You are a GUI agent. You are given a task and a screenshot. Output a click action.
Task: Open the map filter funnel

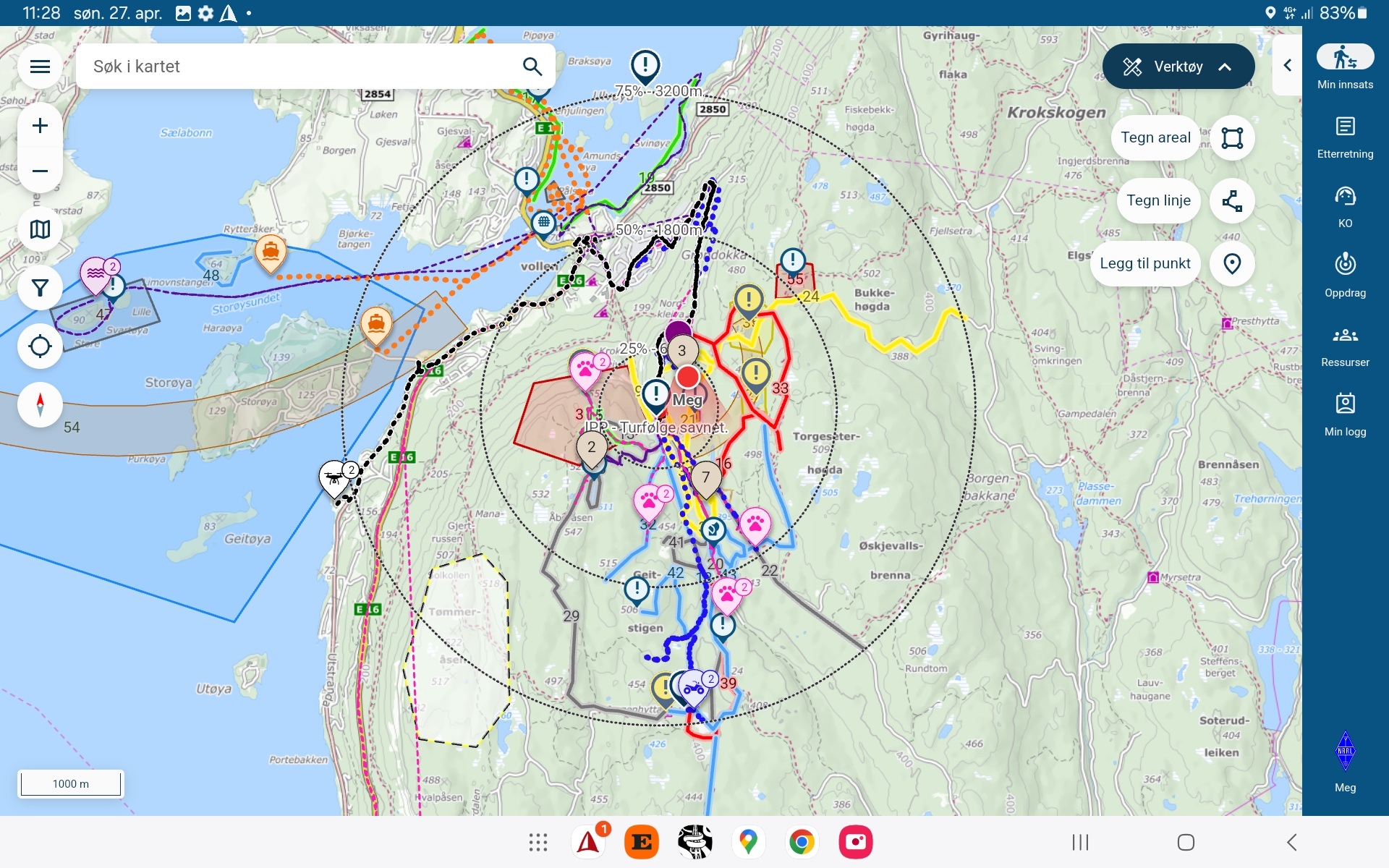(40, 288)
